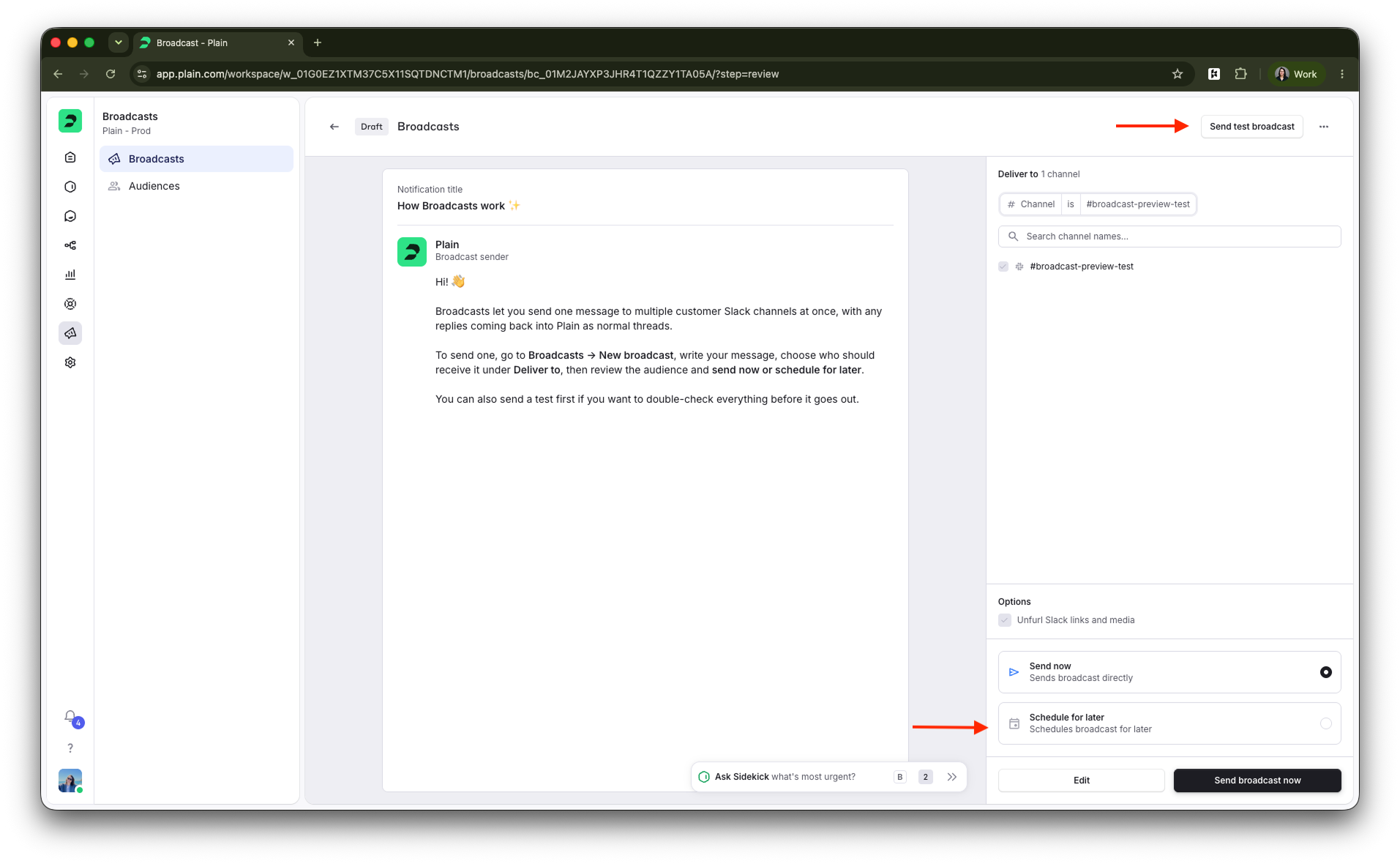
Task: Bookmark this page with the star icon
Action: [1178, 74]
